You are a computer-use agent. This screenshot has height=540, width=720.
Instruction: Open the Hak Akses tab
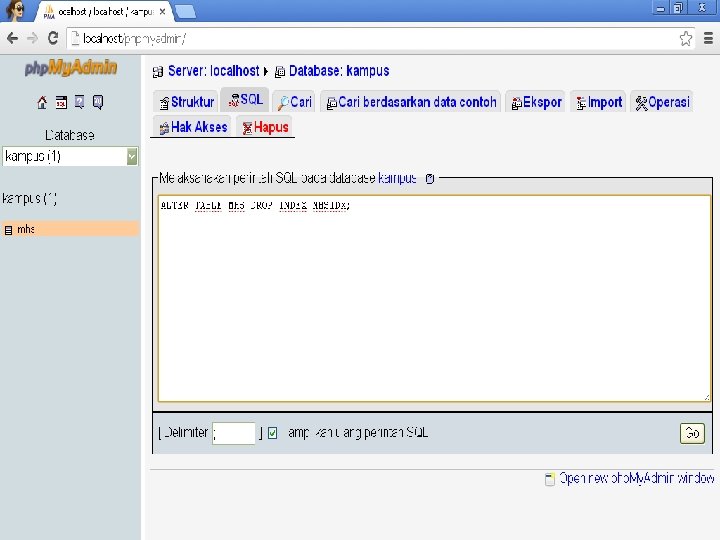point(193,127)
